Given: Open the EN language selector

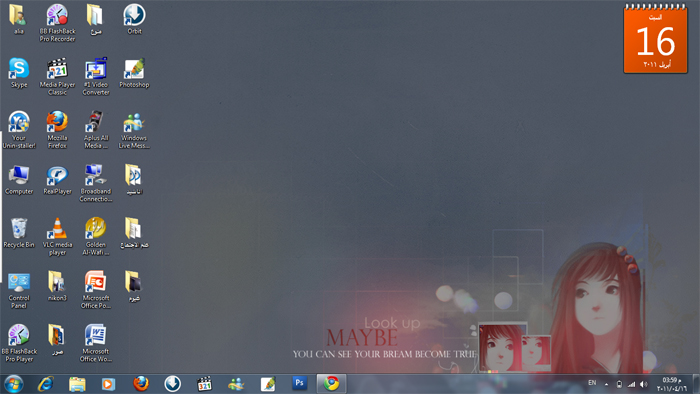Looking at the screenshot, I should click(592, 383).
